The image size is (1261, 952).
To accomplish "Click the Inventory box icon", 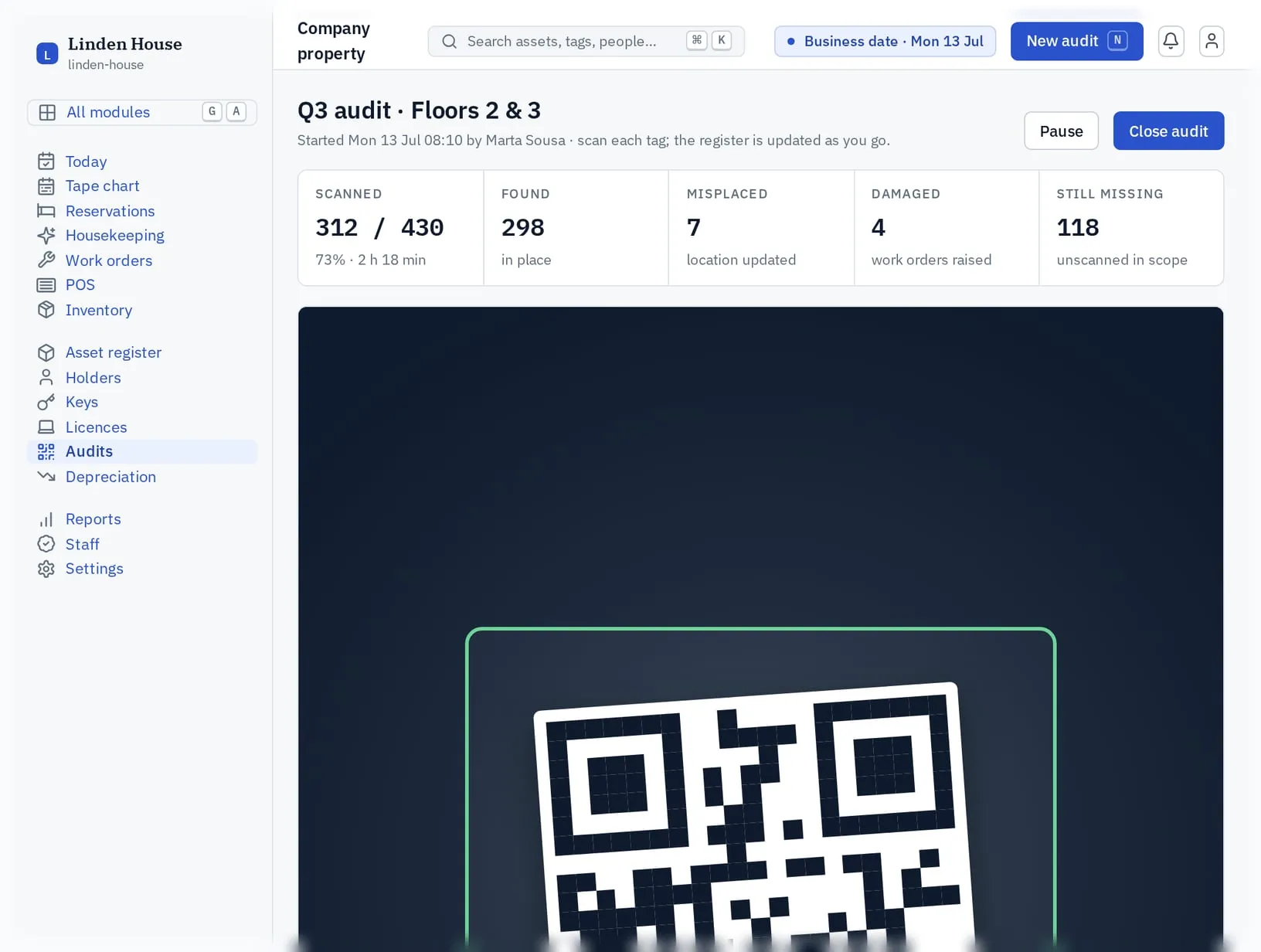I will coord(46,310).
